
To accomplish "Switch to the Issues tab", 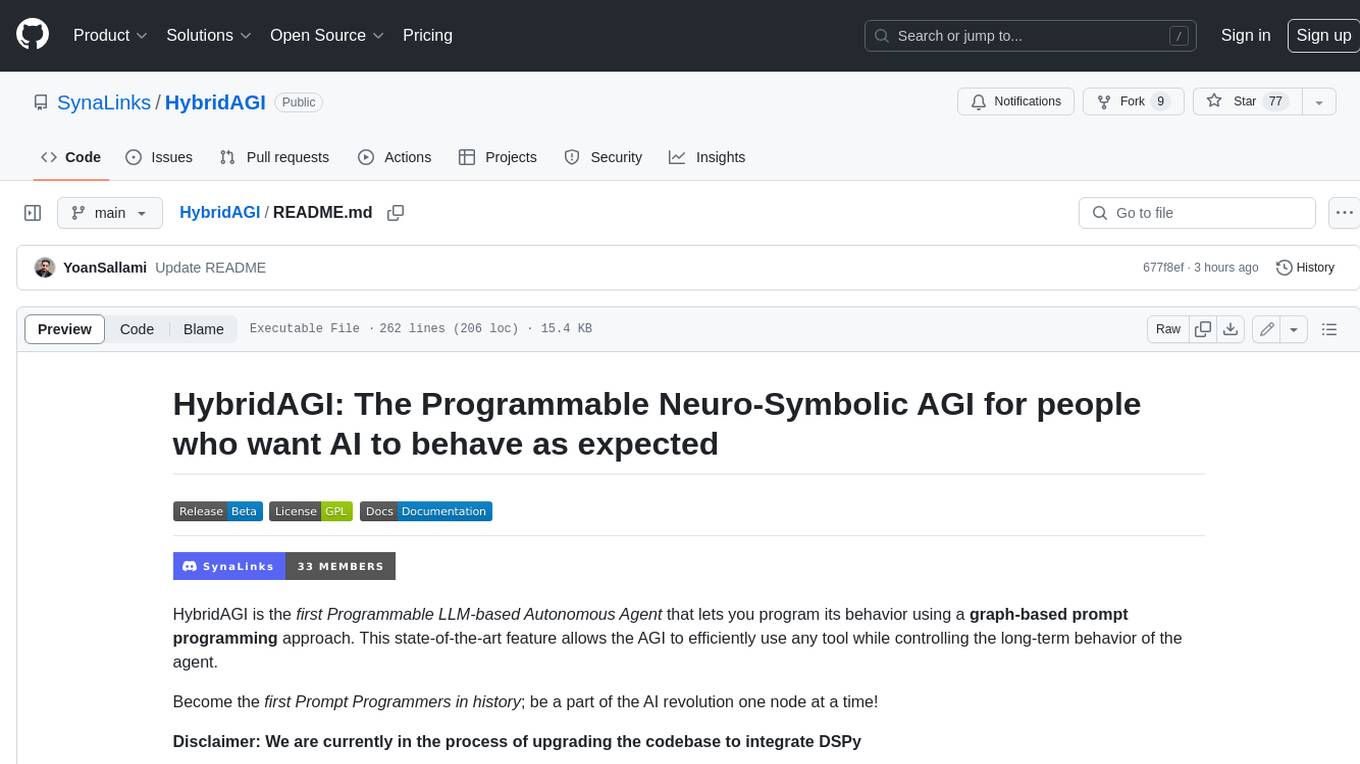I will tap(159, 157).
